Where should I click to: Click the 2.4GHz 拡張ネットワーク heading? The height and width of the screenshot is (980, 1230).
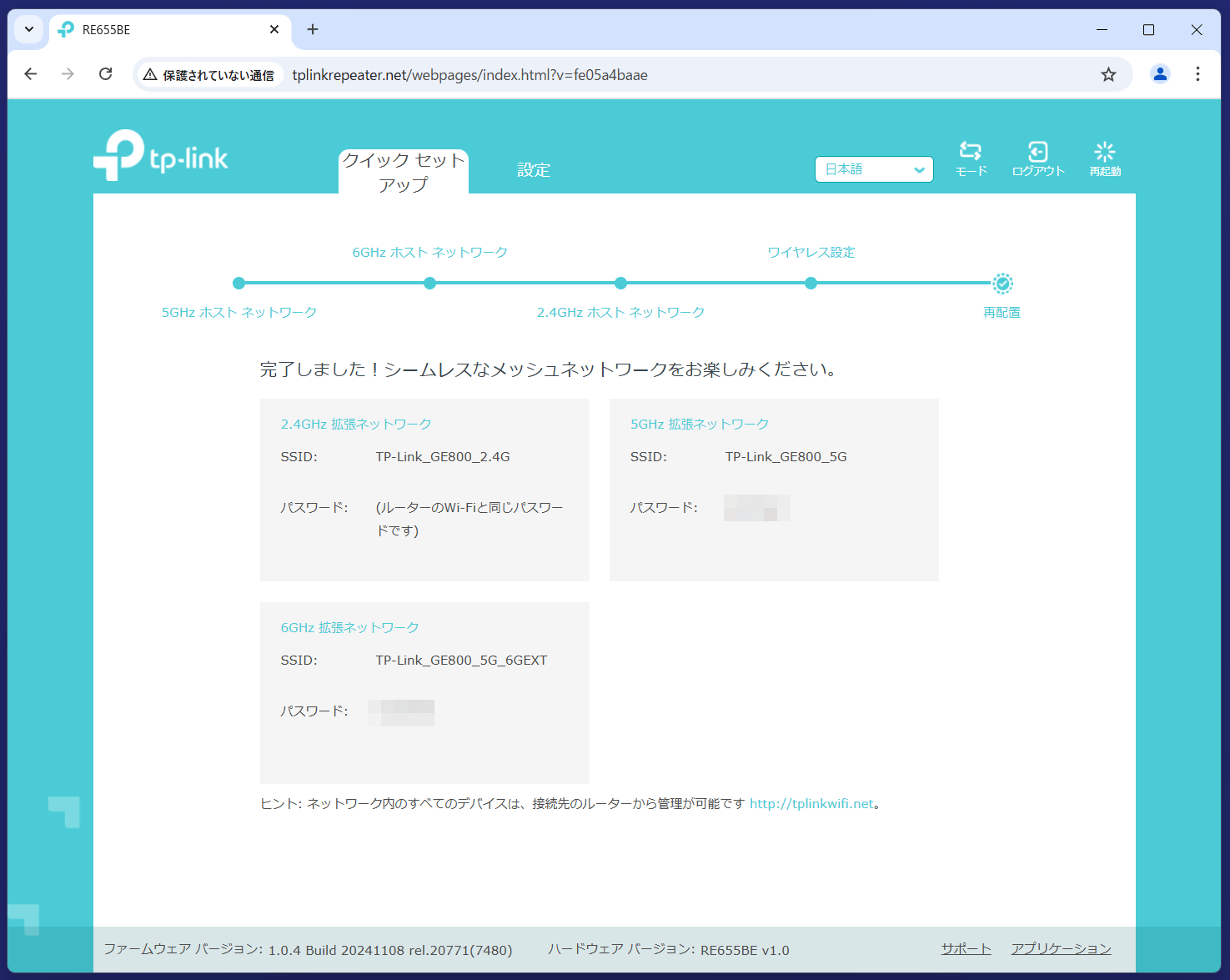[x=356, y=425]
